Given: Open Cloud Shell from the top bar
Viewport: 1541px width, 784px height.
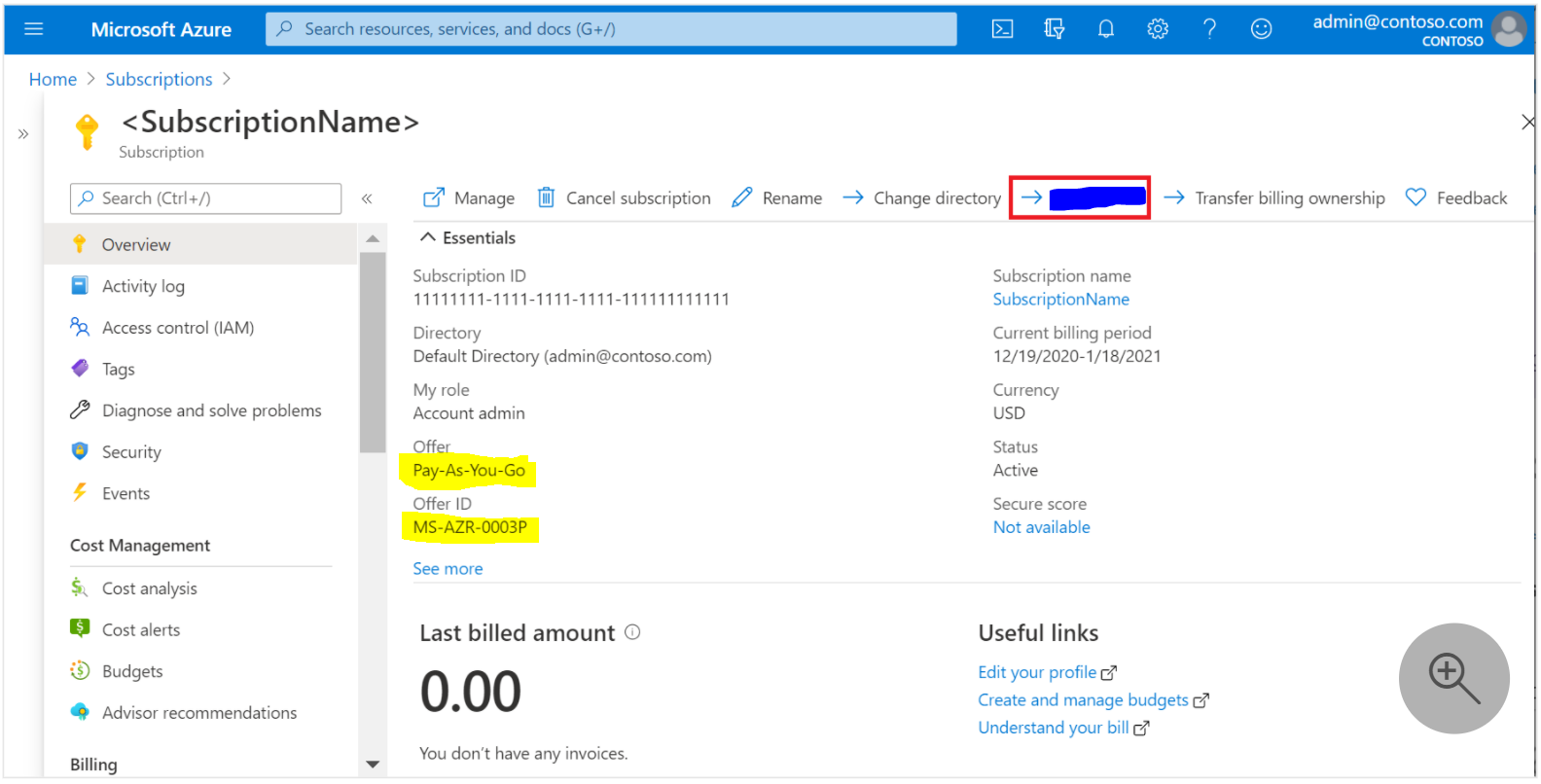Looking at the screenshot, I should coord(1002,29).
